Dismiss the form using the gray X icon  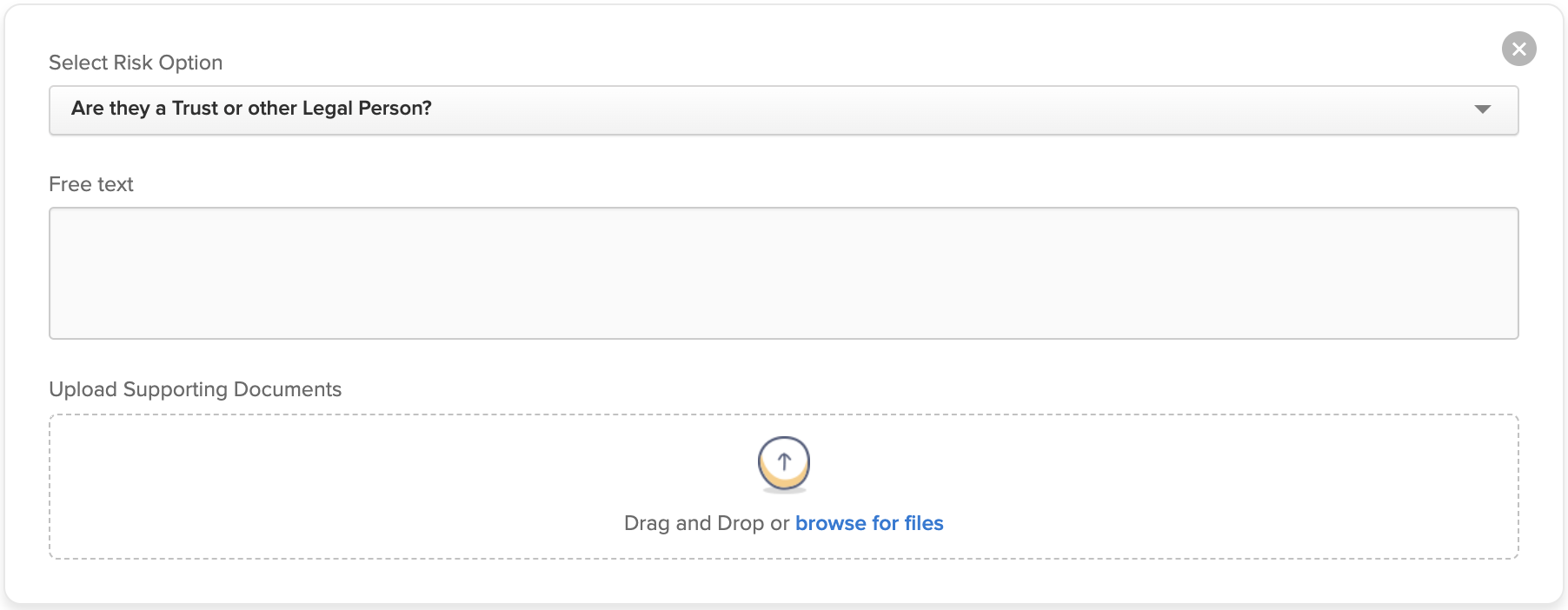[1518, 49]
